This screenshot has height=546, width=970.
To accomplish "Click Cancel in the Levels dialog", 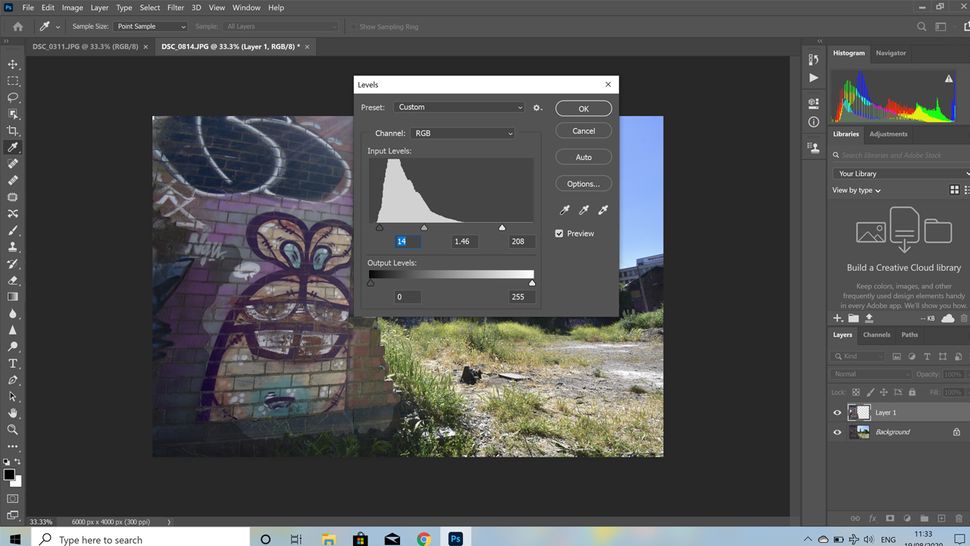I will coord(583,131).
